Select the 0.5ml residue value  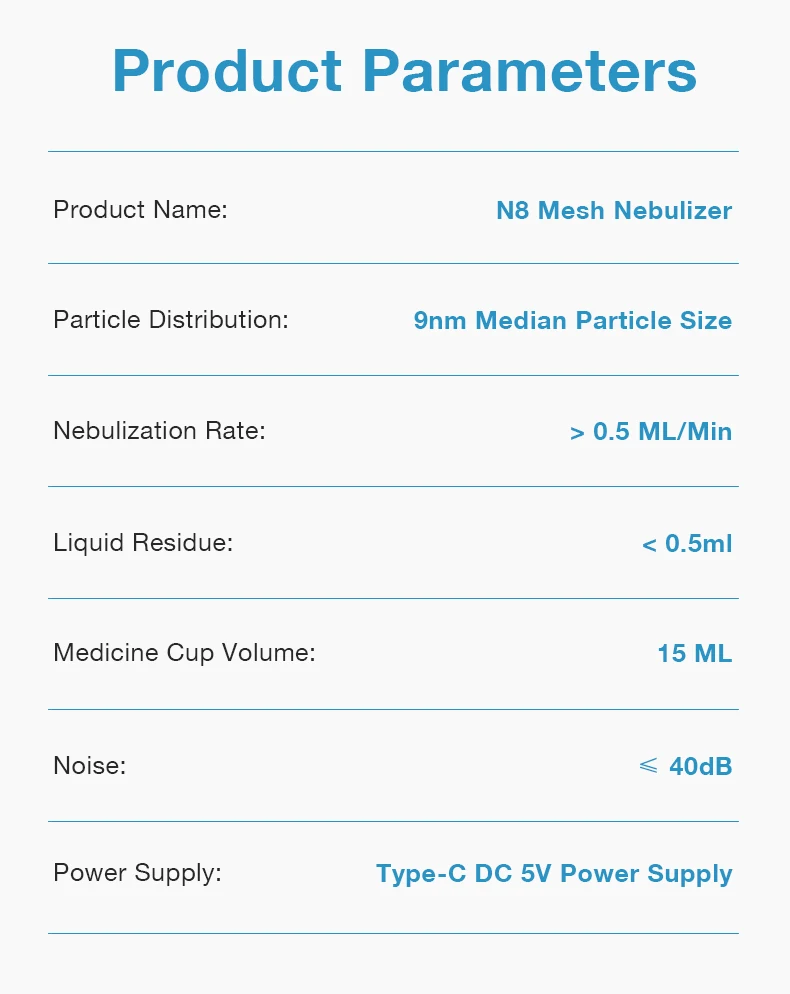pos(698,544)
